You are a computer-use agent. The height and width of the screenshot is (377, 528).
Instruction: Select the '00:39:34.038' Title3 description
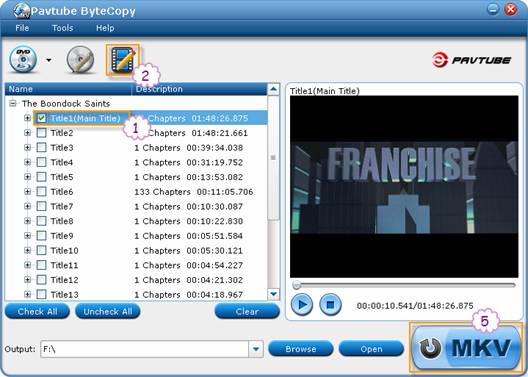[x=214, y=148]
